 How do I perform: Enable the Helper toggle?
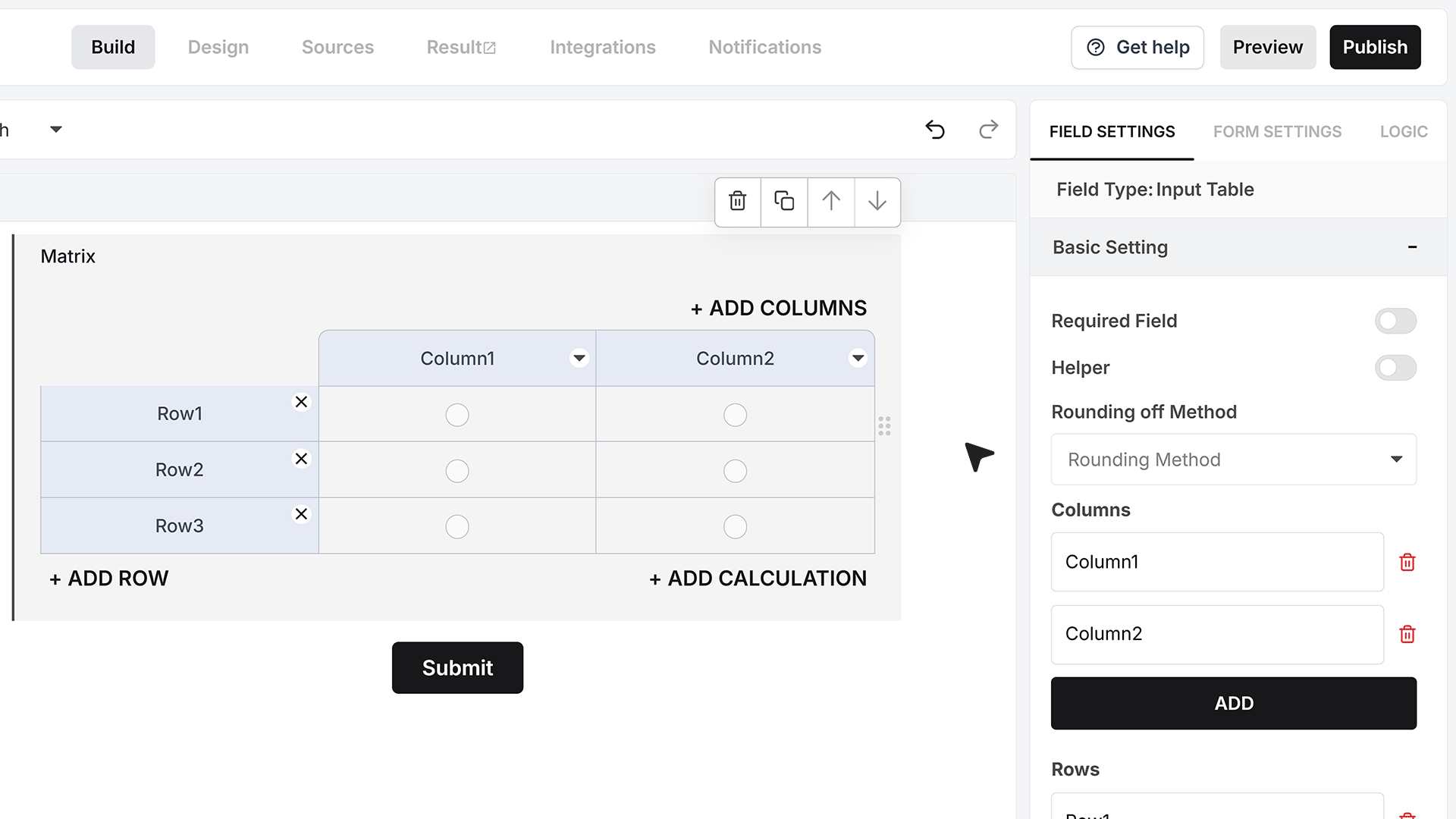click(1395, 368)
